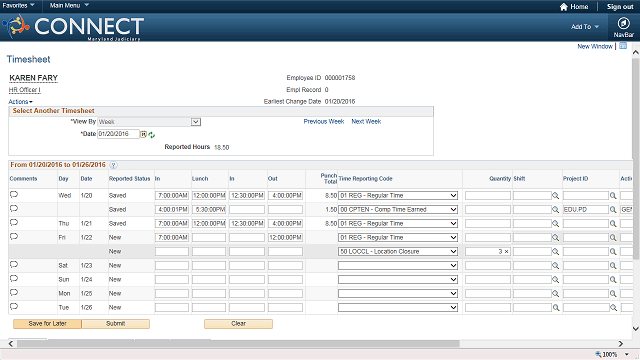Click the Date field showing 01/20/2016
Viewport: 640px width, 360px height.
118,134
